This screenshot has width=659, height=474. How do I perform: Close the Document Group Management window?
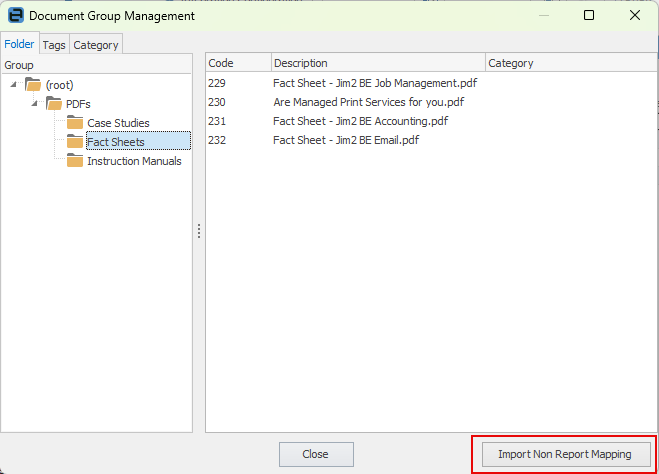pos(635,16)
